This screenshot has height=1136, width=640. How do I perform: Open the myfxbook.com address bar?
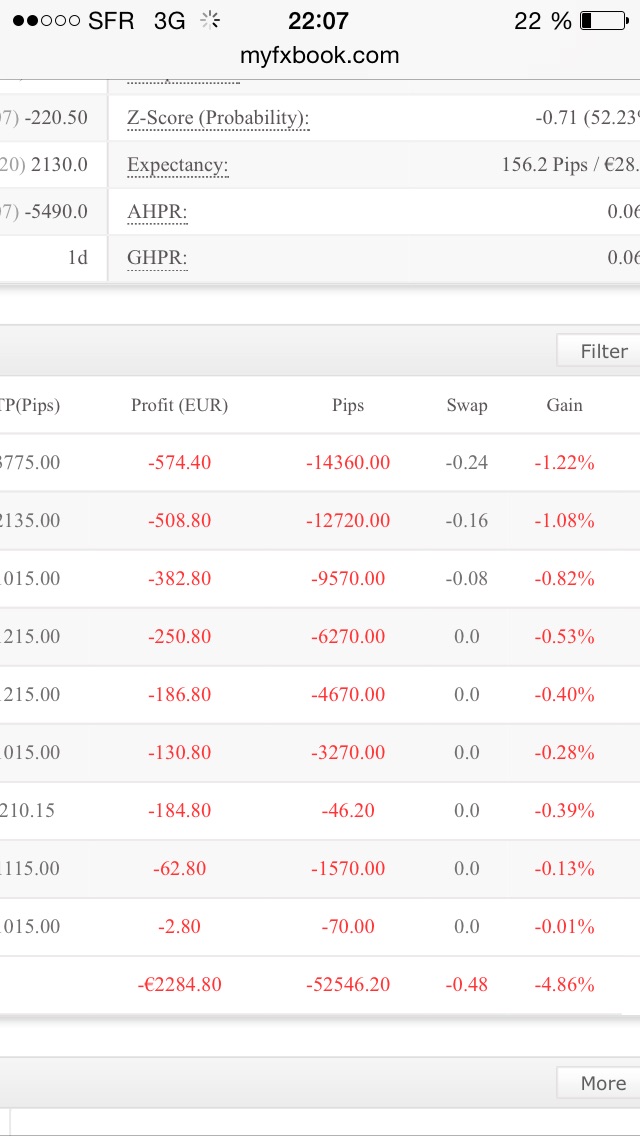(320, 55)
